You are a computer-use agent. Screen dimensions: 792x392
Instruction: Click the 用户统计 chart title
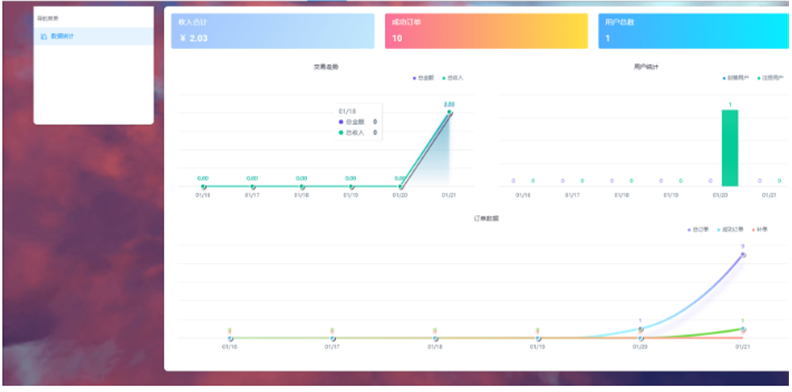[646, 67]
